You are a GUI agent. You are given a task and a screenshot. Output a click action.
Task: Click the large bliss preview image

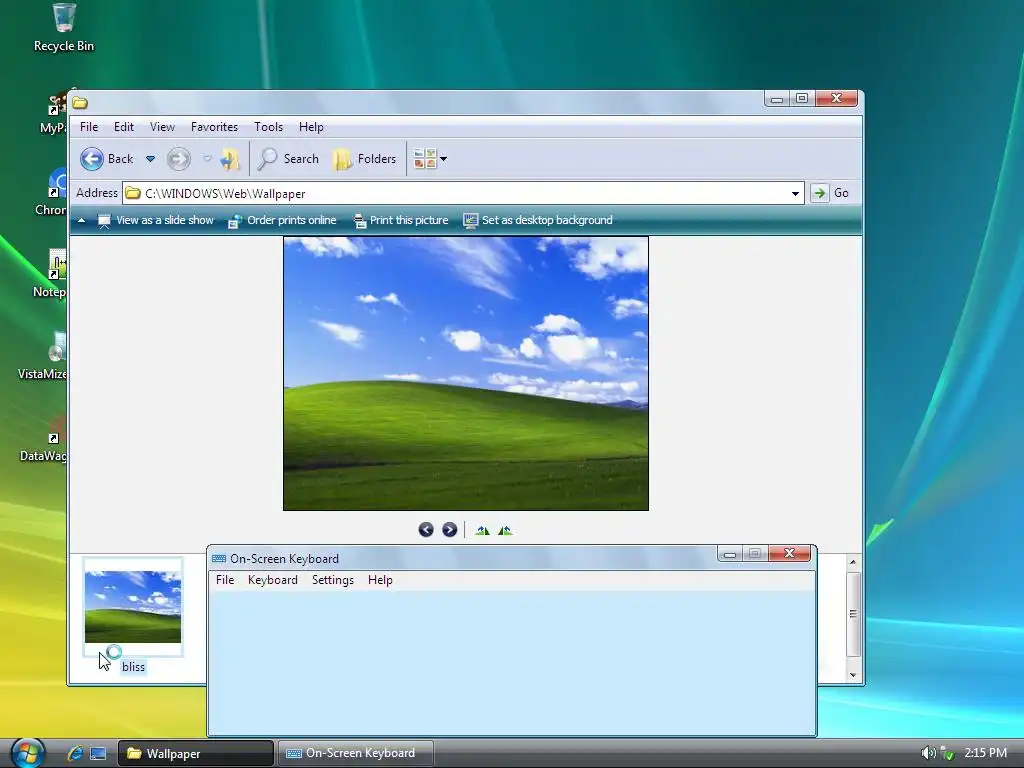tap(466, 374)
